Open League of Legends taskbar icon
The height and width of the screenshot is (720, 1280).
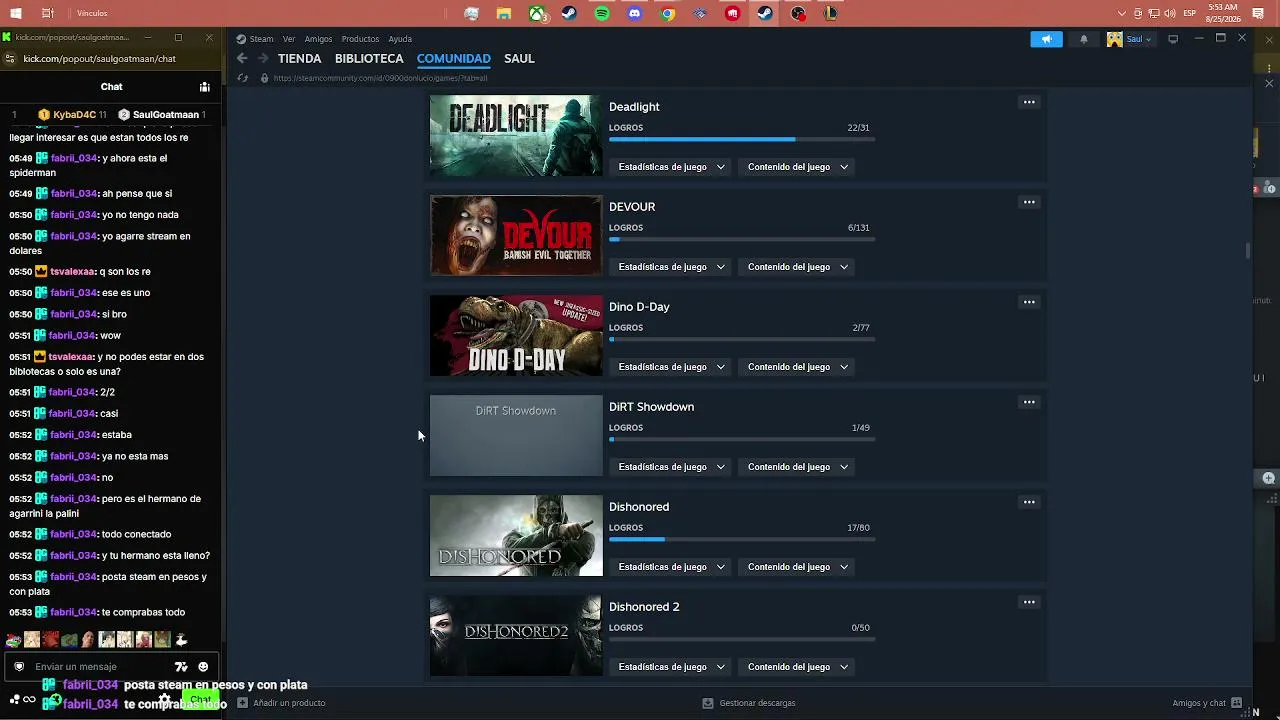point(830,14)
